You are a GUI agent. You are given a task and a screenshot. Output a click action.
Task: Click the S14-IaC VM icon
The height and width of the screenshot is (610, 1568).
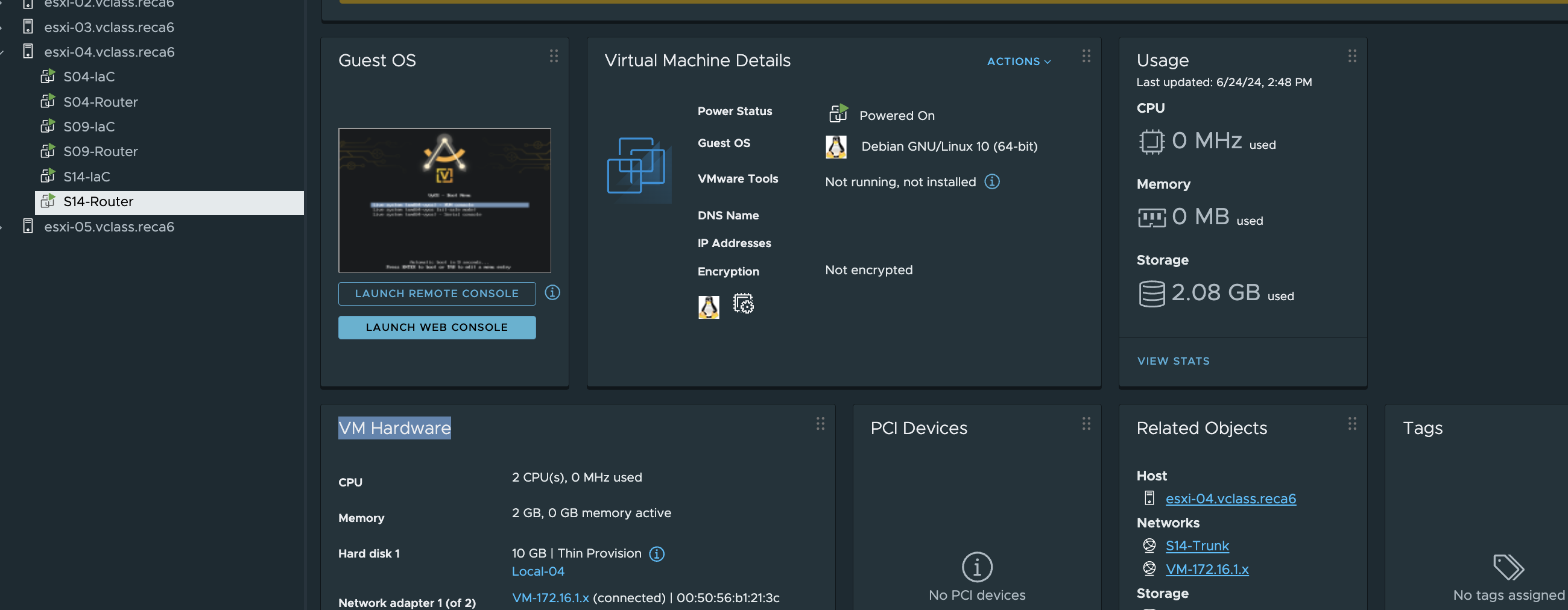tap(48, 176)
